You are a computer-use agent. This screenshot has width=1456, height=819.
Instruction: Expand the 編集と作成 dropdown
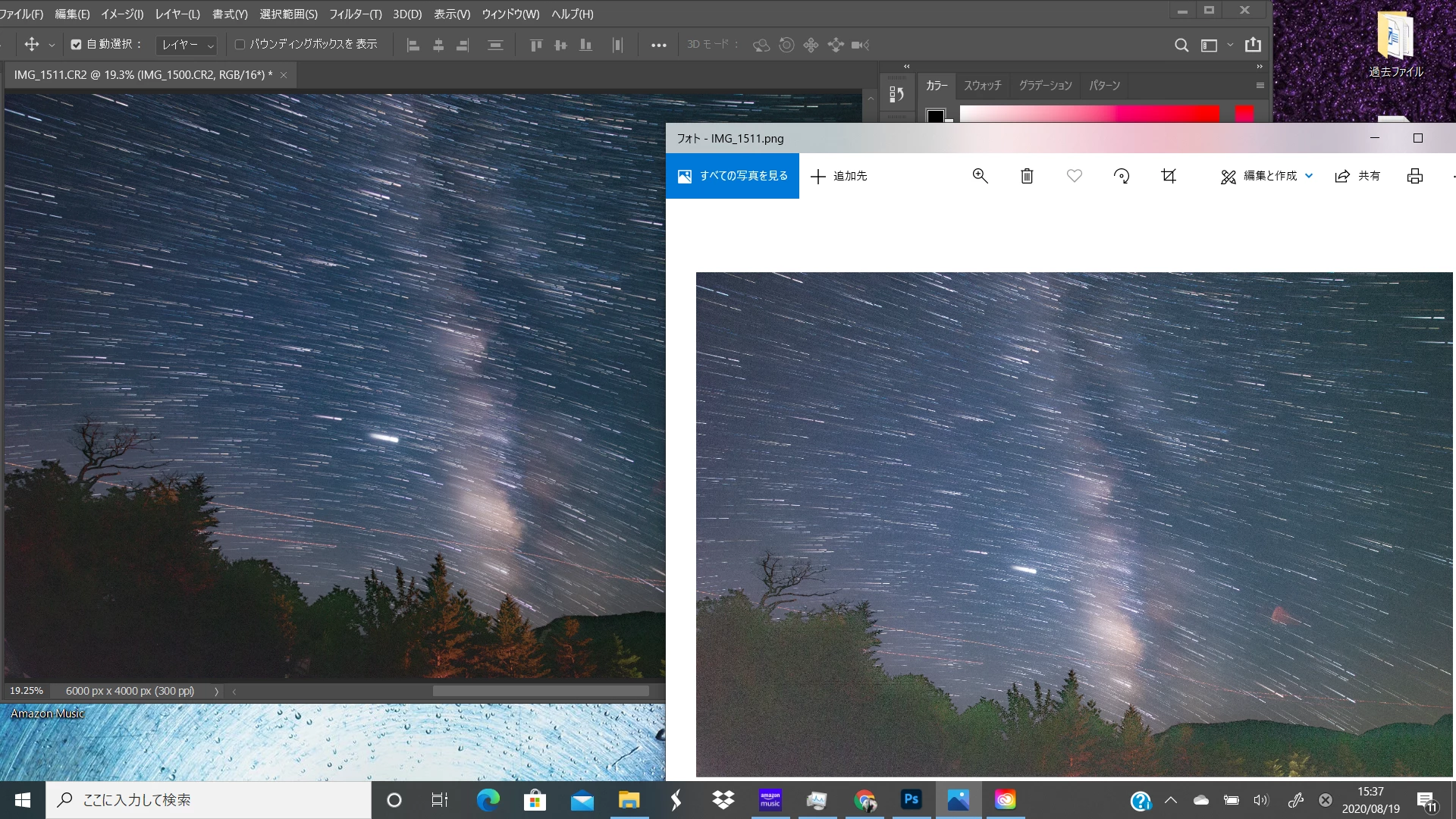pos(1309,176)
